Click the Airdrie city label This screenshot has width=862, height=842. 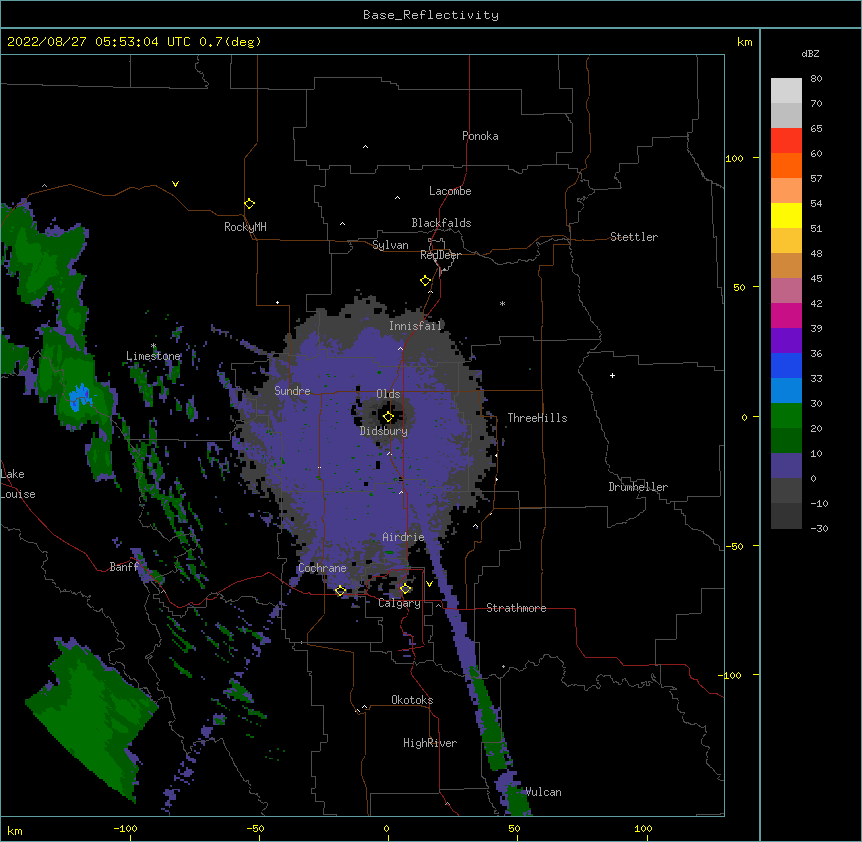click(x=403, y=537)
